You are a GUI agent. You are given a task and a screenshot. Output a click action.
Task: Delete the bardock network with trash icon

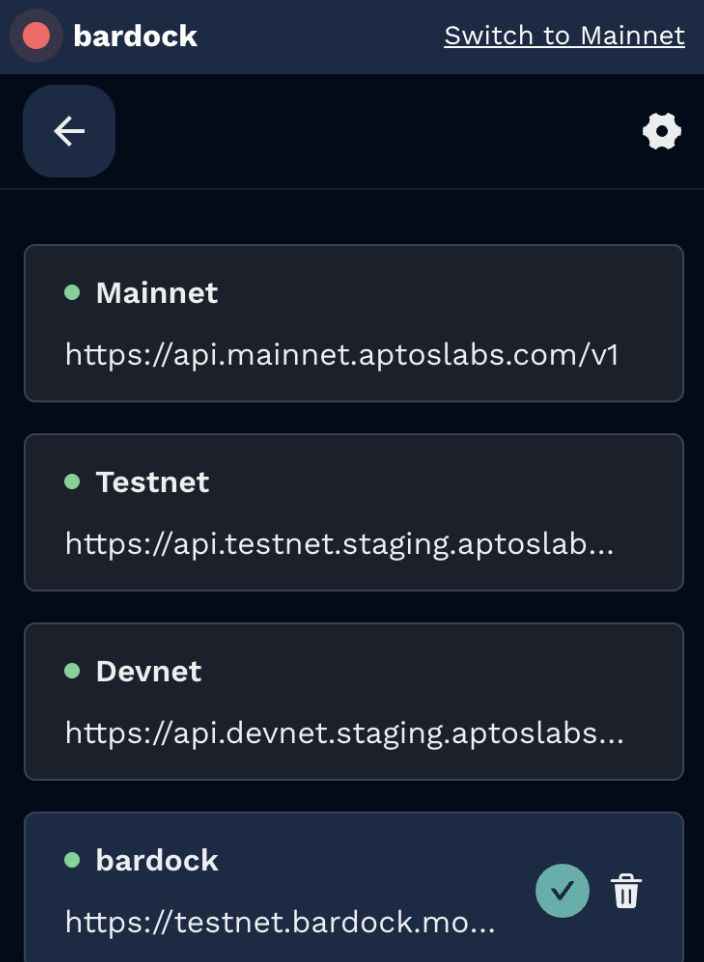pos(626,890)
